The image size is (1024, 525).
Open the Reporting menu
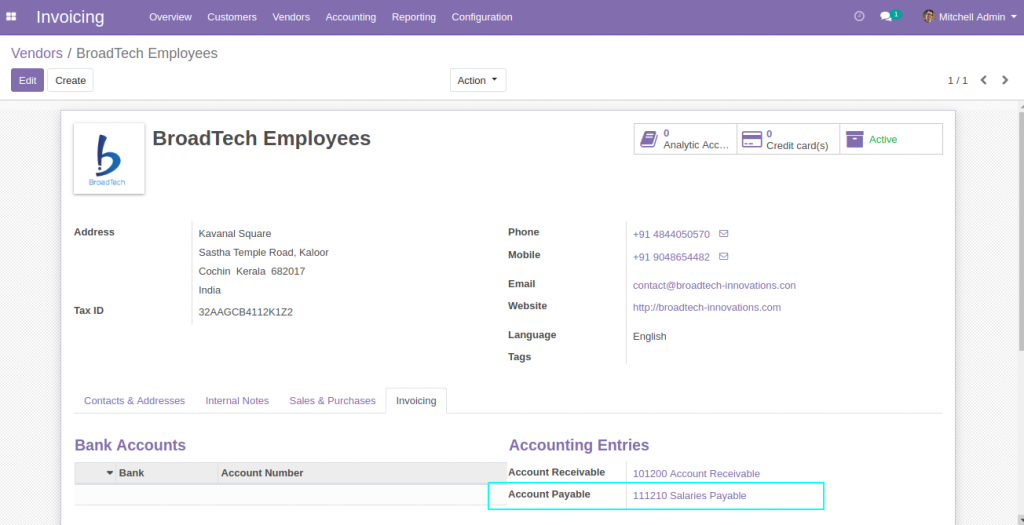(x=414, y=17)
